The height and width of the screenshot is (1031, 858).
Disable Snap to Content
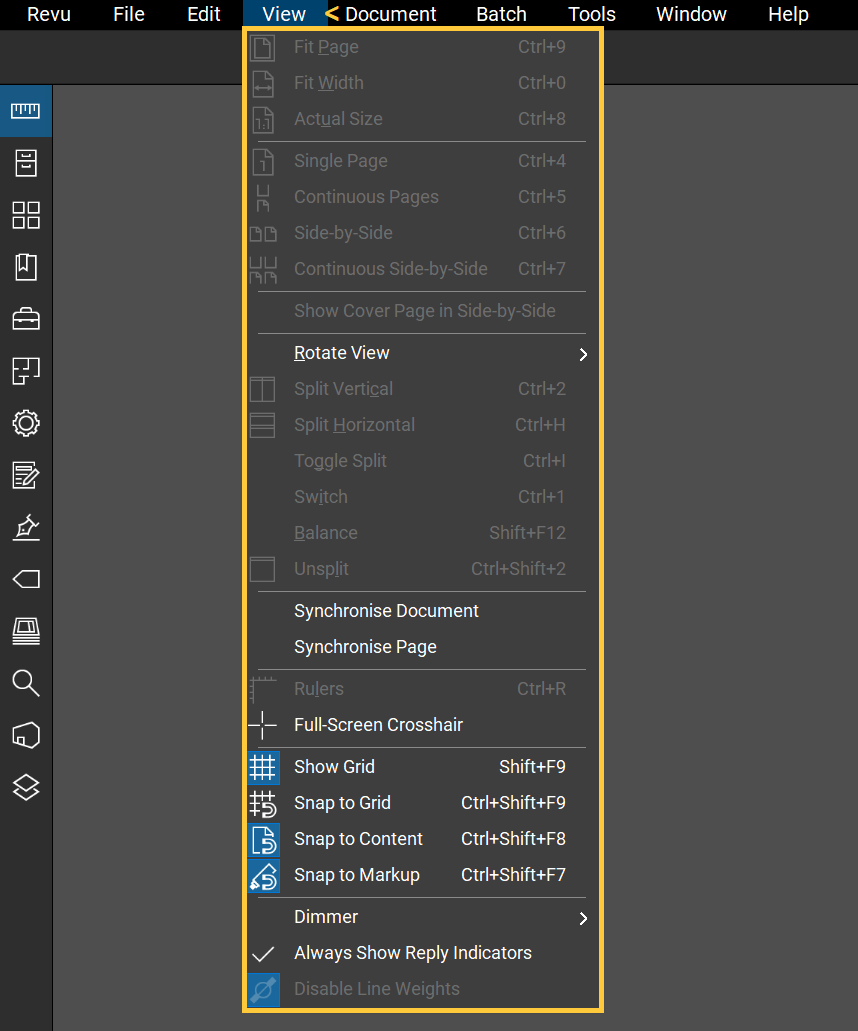[x=357, y=838]
